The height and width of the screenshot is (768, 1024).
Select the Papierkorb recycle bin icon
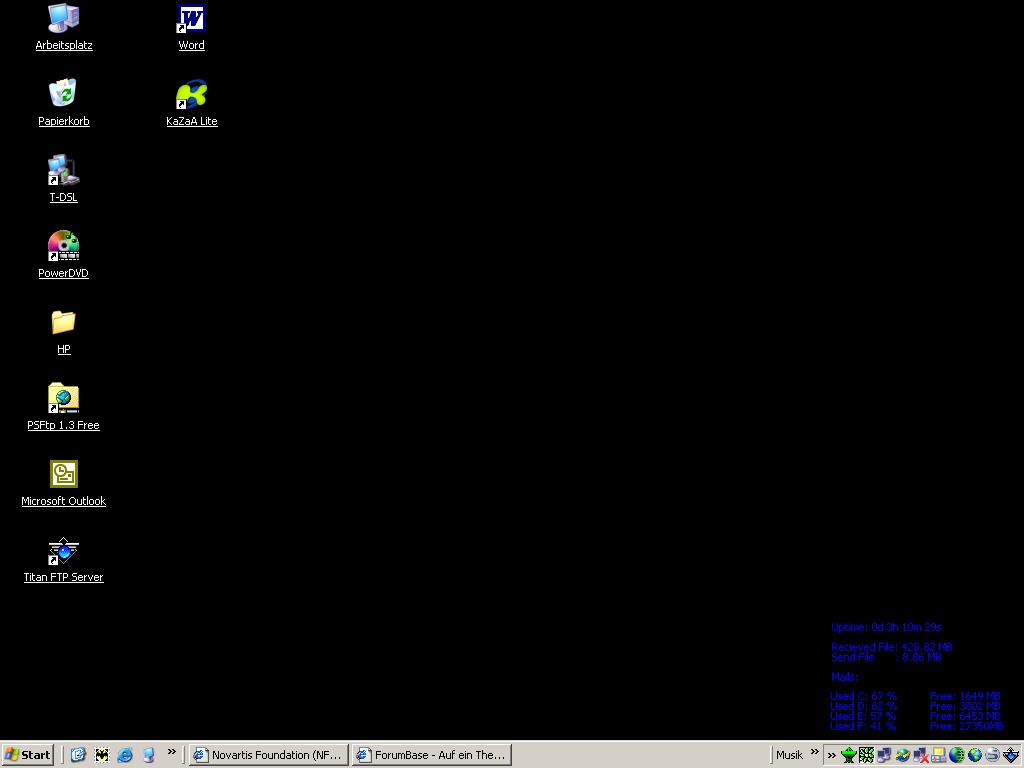click(63, 103)
